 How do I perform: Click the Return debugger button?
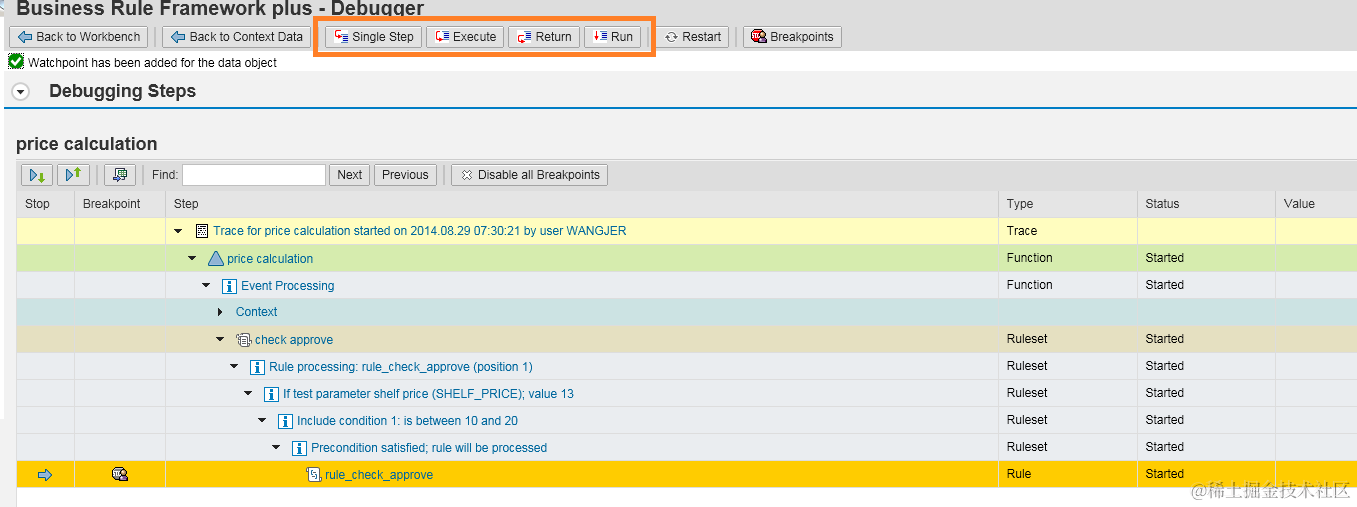pos(544,37)
